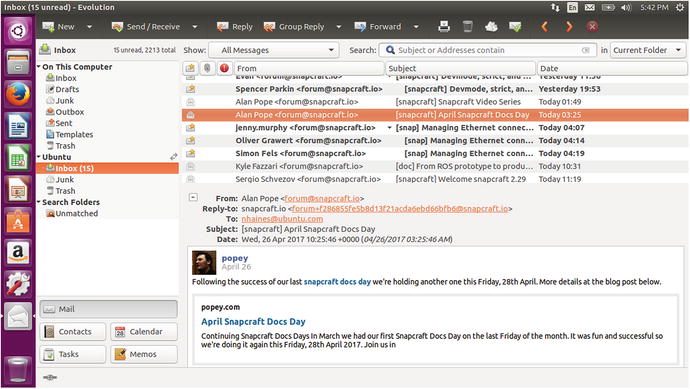Sort messages by Date column
Viewport: 690px width, 389px height.
click(612, 68)
